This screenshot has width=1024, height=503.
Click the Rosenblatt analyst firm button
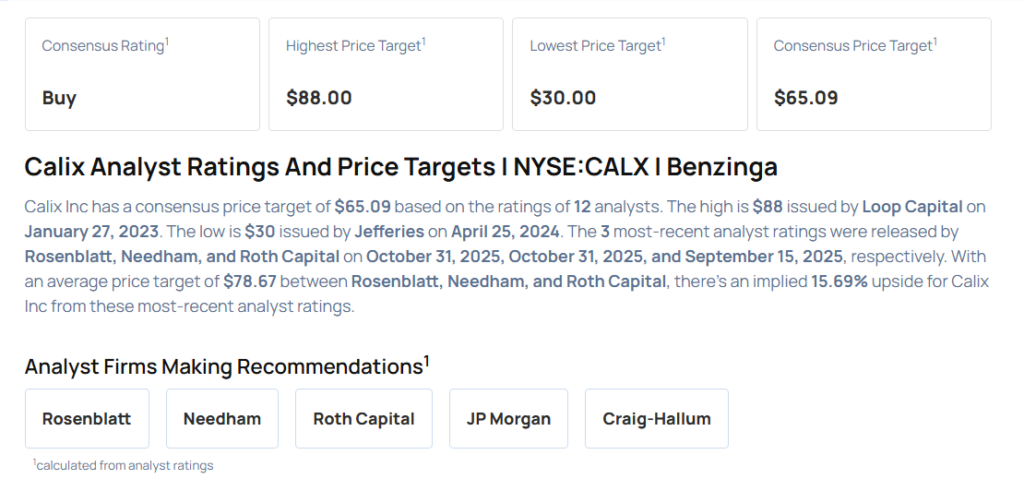click(87, 419)
